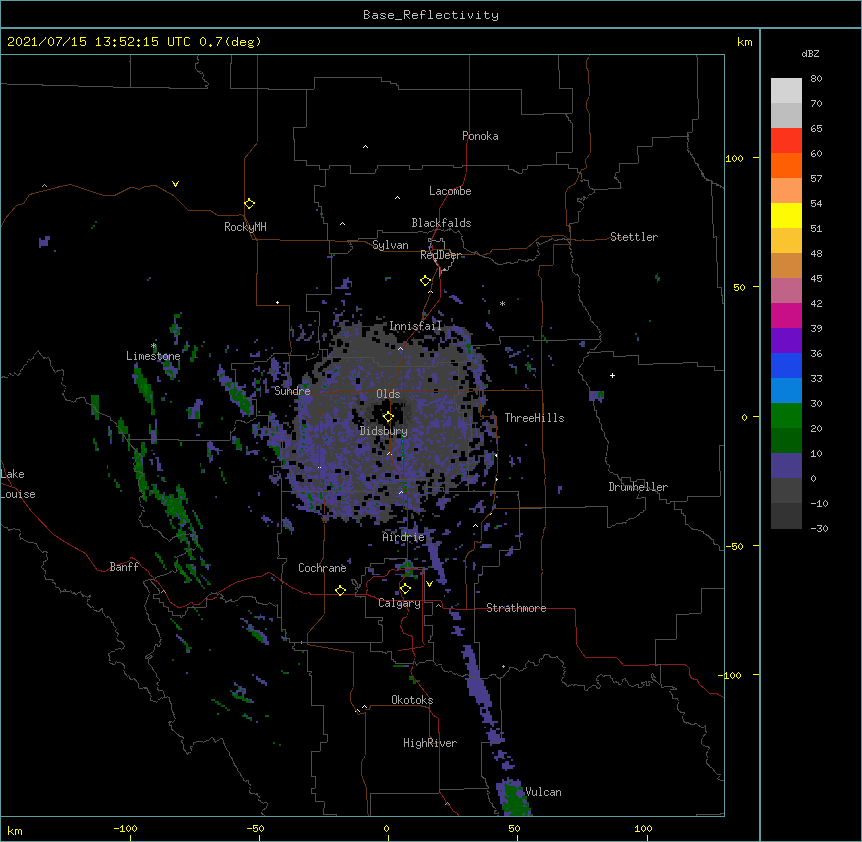Pick the lightest gray 80–70 dBZ legend swatch
Image resolution: width=862 pixels, height=842 pixels.
(786, 91)
